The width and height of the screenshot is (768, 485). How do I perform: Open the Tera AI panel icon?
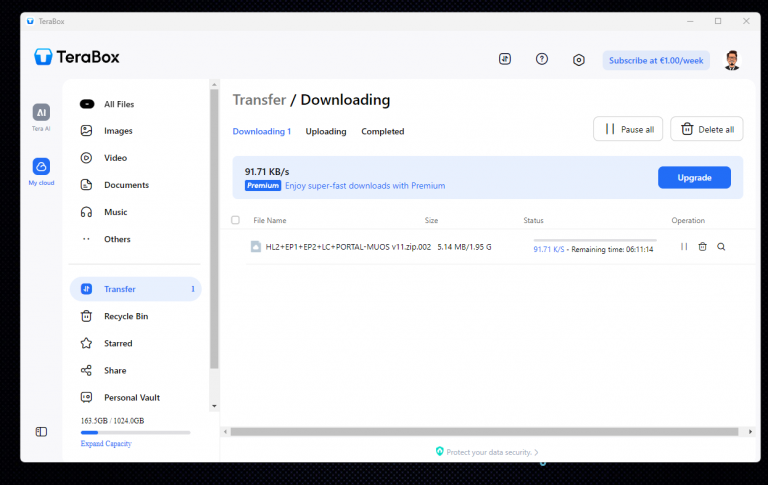[x=41, y=113]
